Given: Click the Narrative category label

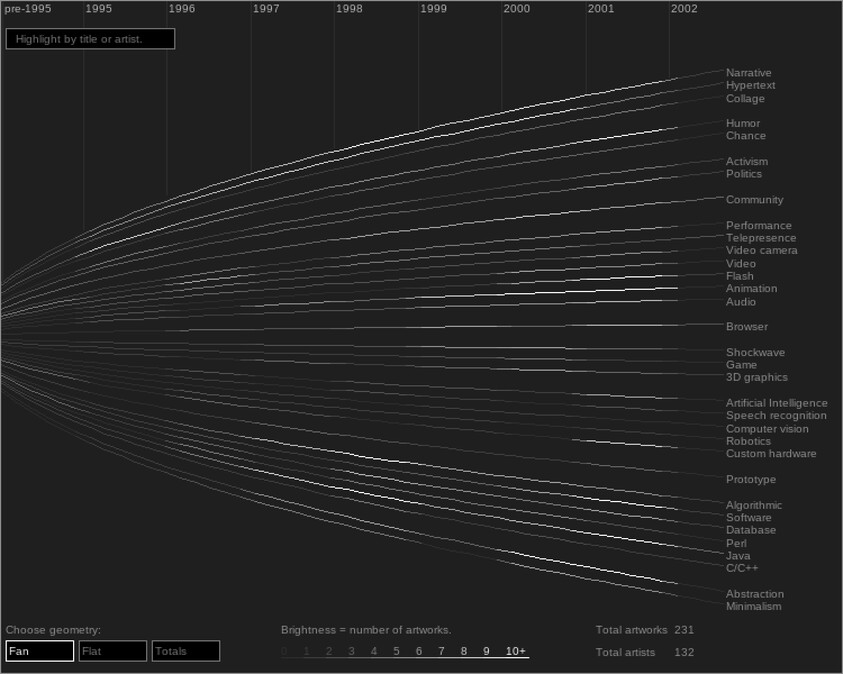Looking at the screenshot, I should click(x=748, y=72).
